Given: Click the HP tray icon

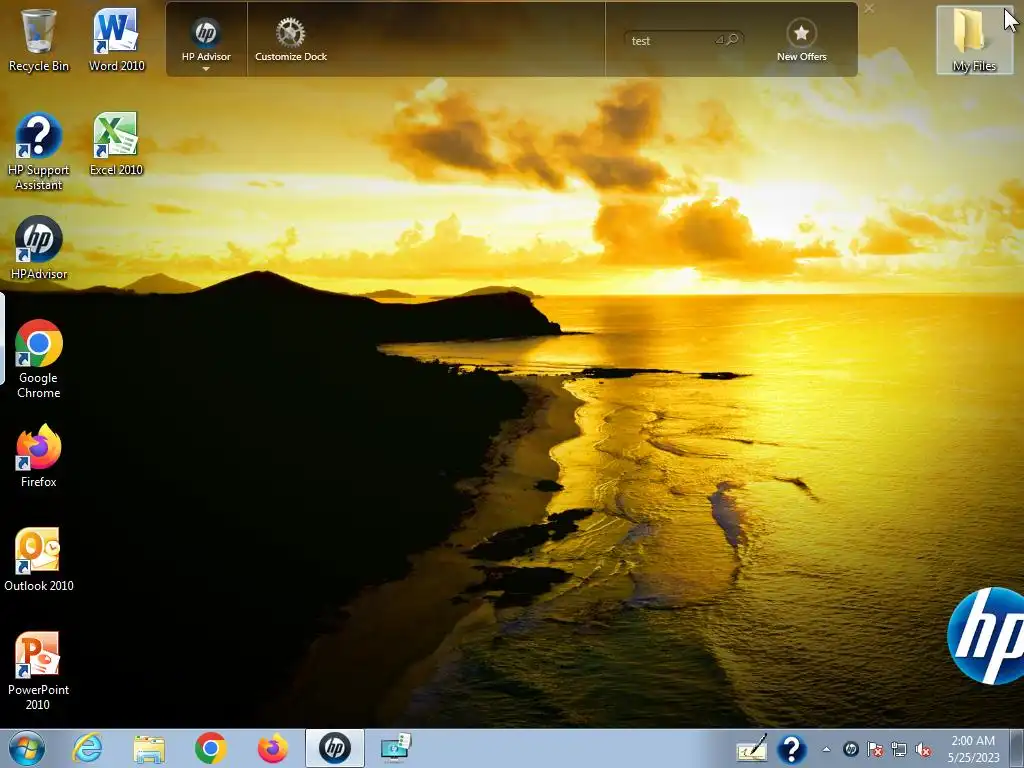Looking at the screenshot, I should click(x=850, y=749).
